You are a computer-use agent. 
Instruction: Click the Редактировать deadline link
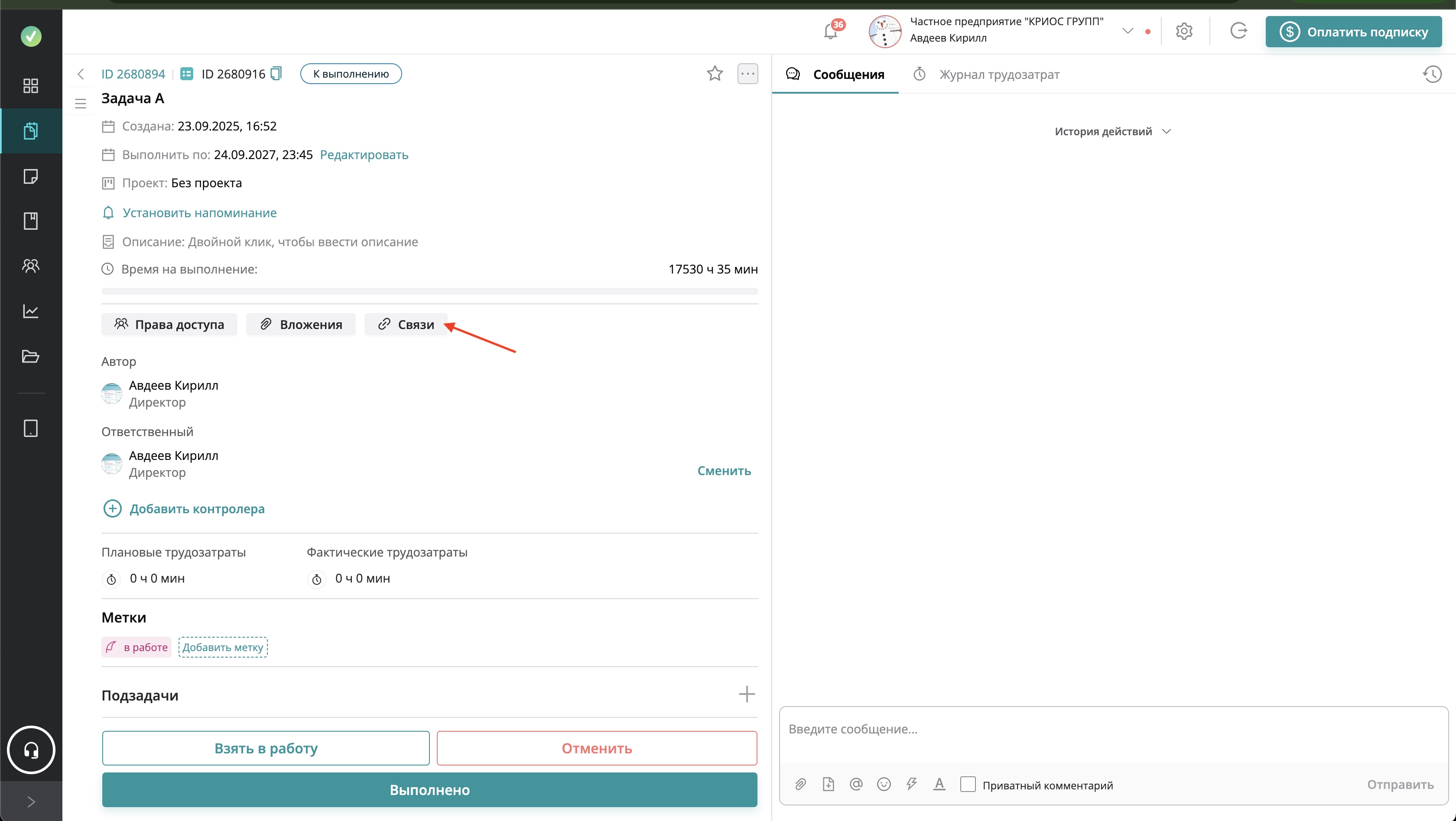[364, 155]
